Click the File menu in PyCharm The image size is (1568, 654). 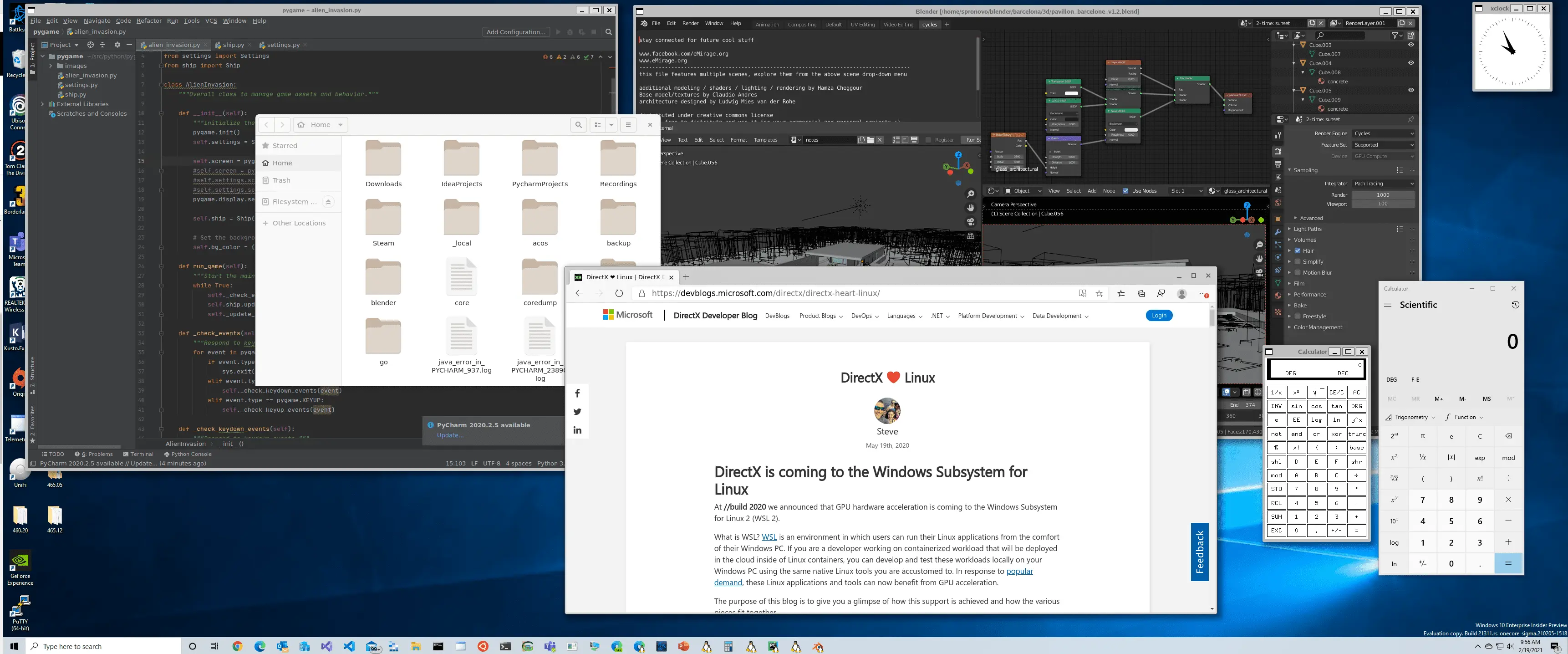point(35,21)
